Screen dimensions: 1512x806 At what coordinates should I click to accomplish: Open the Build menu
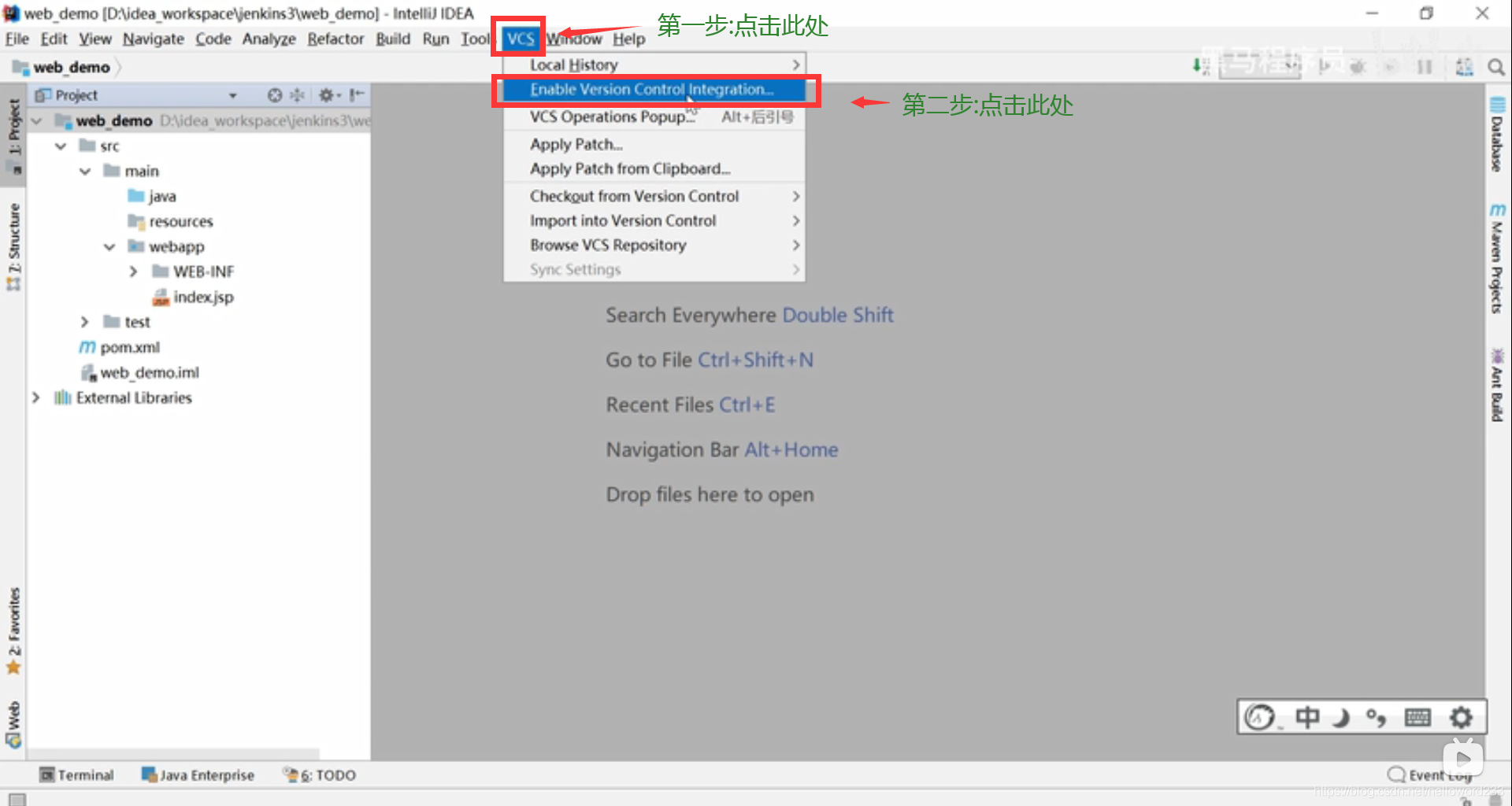393,39
